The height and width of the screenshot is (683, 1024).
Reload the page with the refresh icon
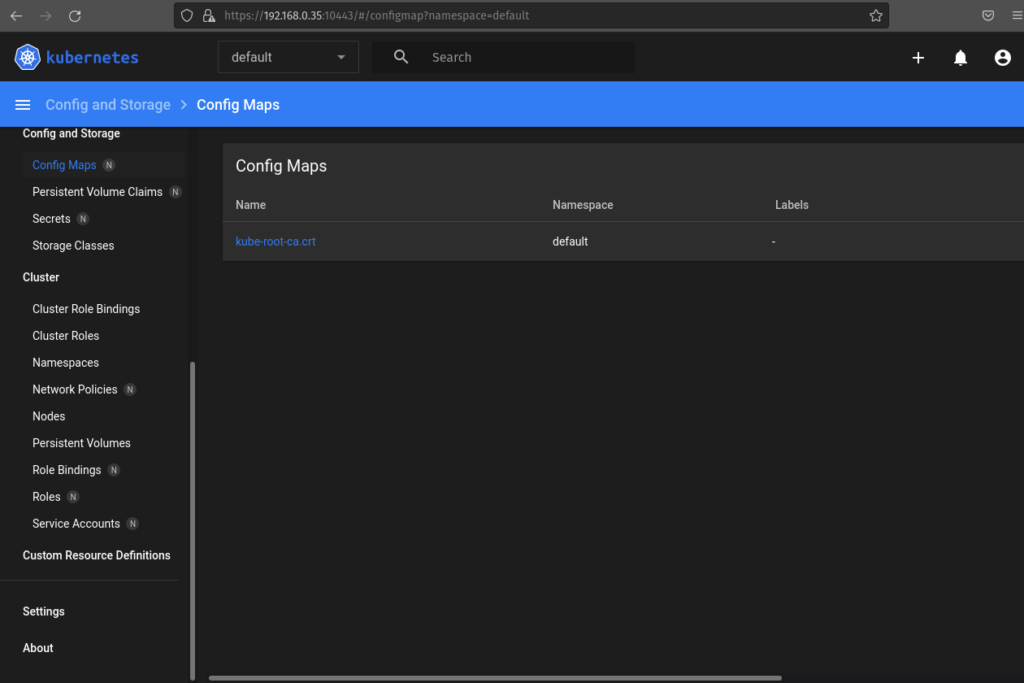tap(75, 16)
